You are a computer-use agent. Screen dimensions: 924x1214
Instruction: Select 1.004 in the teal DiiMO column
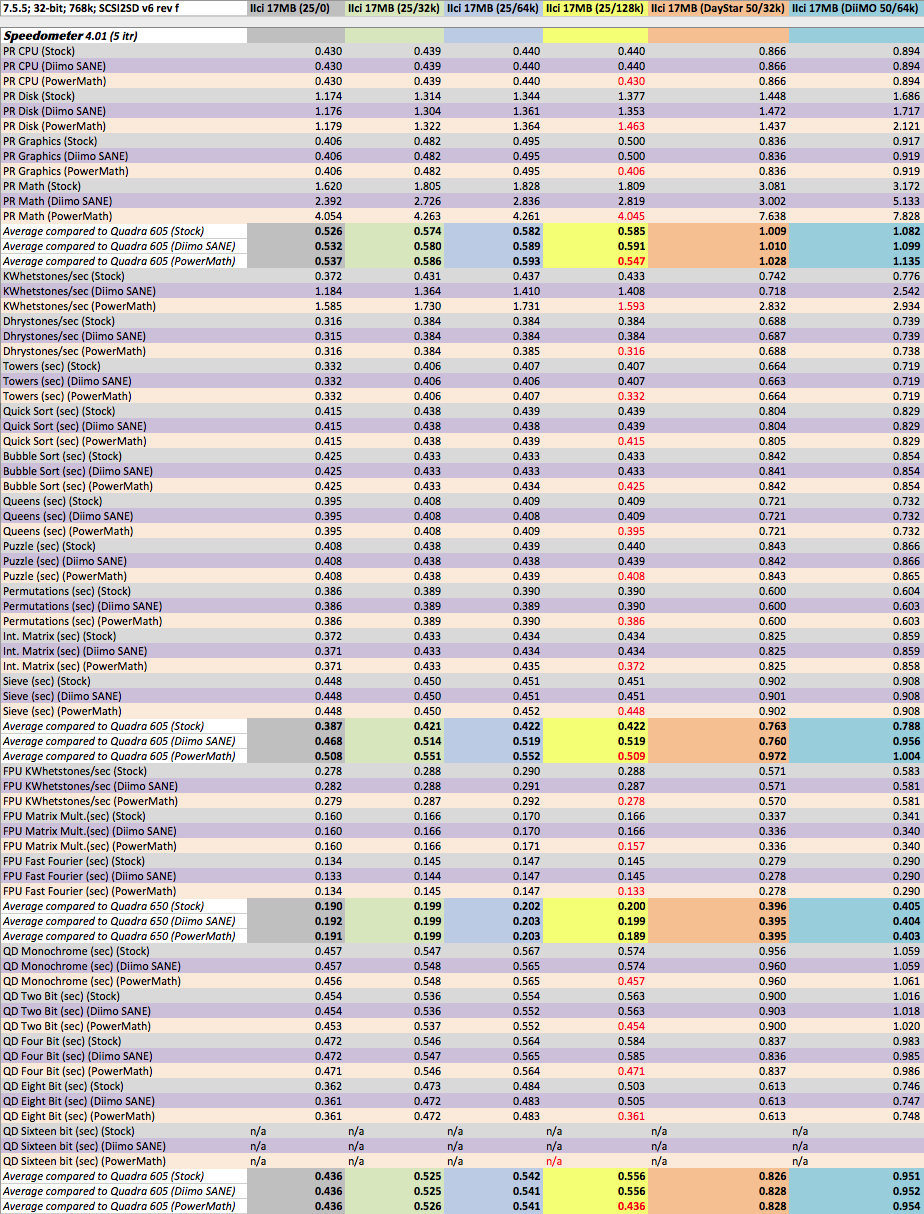[x=904, y=755]
